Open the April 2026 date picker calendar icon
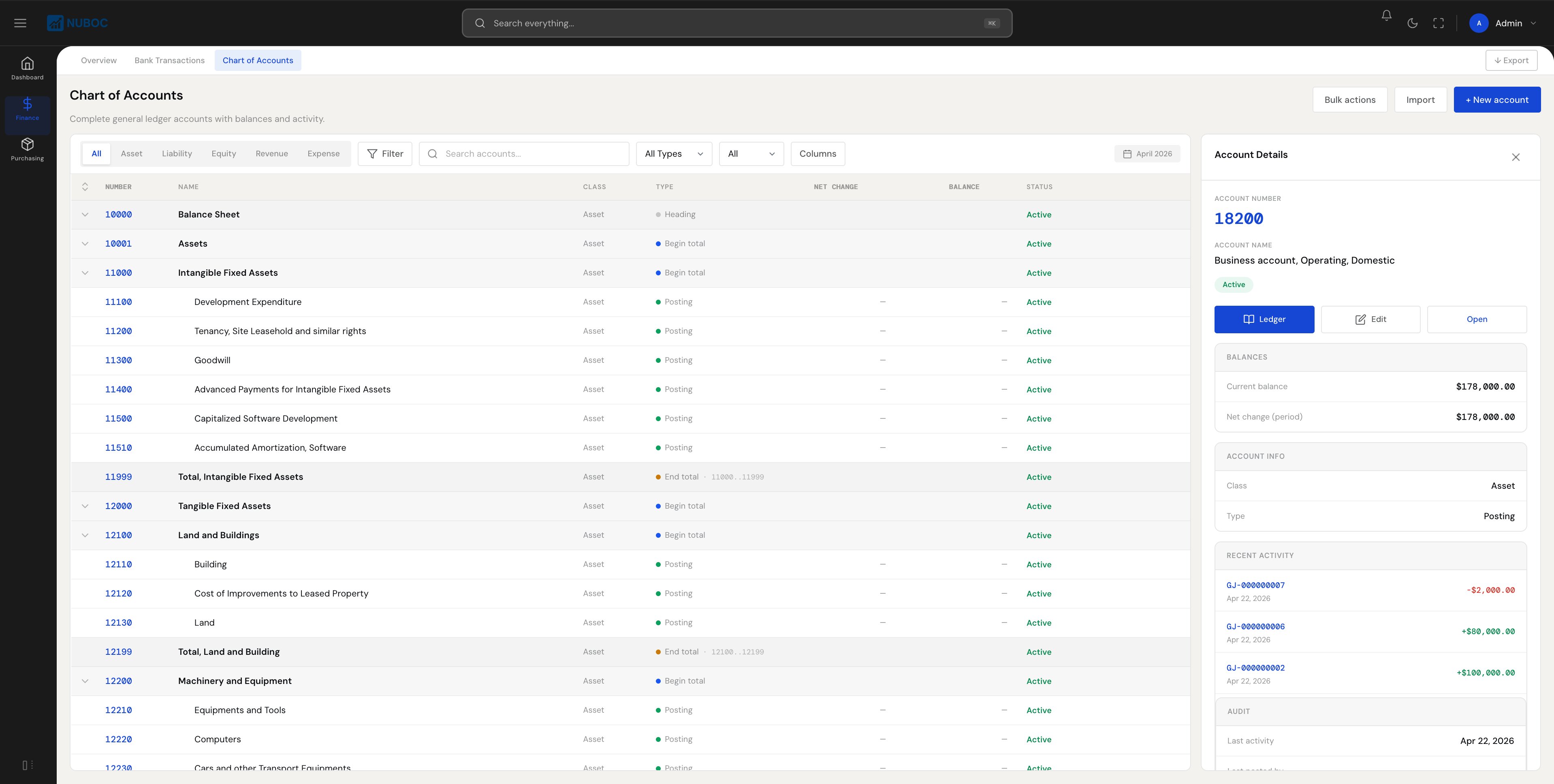Screen dimensions: 1554x784 (1127, 154)
